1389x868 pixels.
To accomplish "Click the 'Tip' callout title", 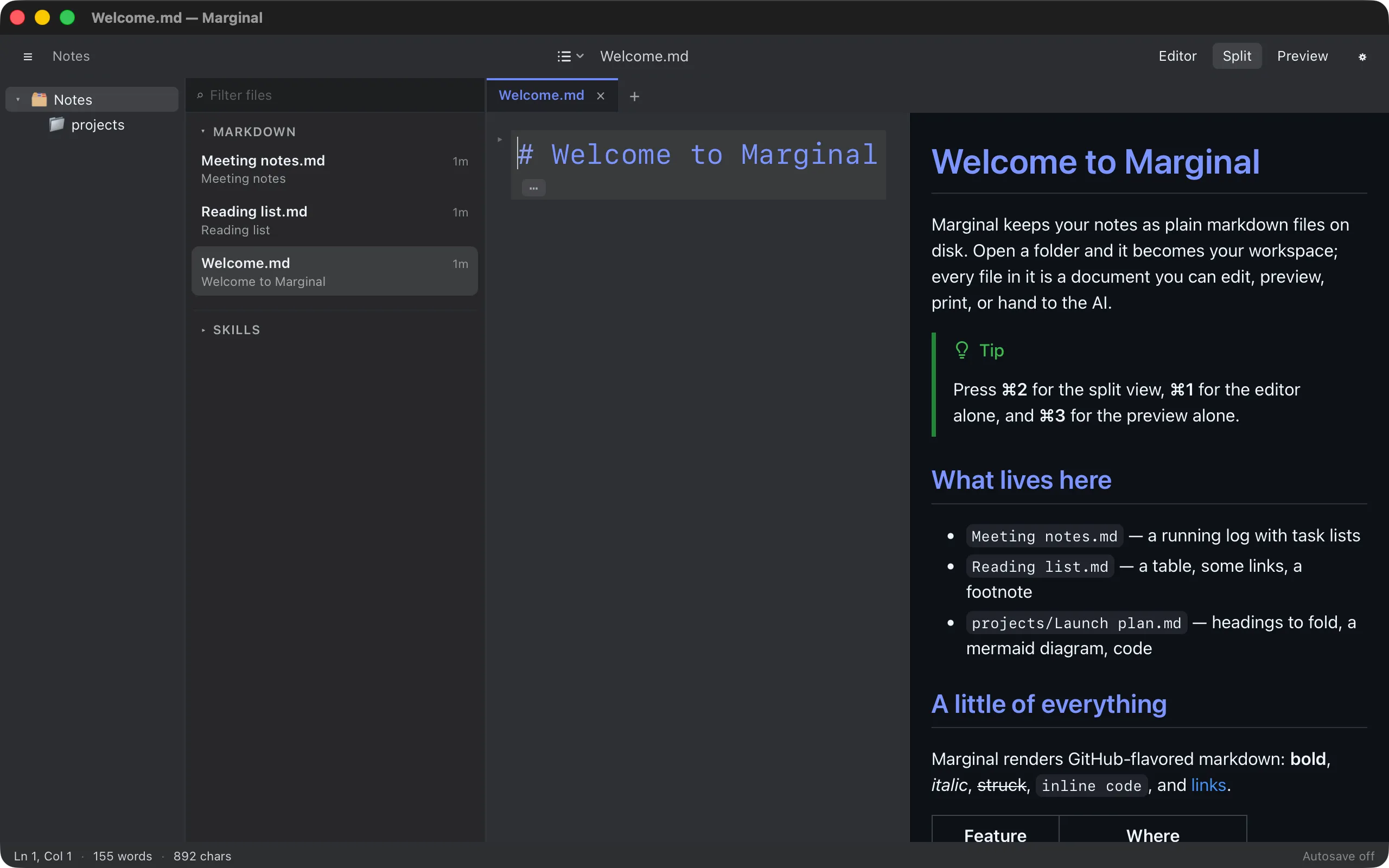I will pyautogui.click(x=991, y=350).
